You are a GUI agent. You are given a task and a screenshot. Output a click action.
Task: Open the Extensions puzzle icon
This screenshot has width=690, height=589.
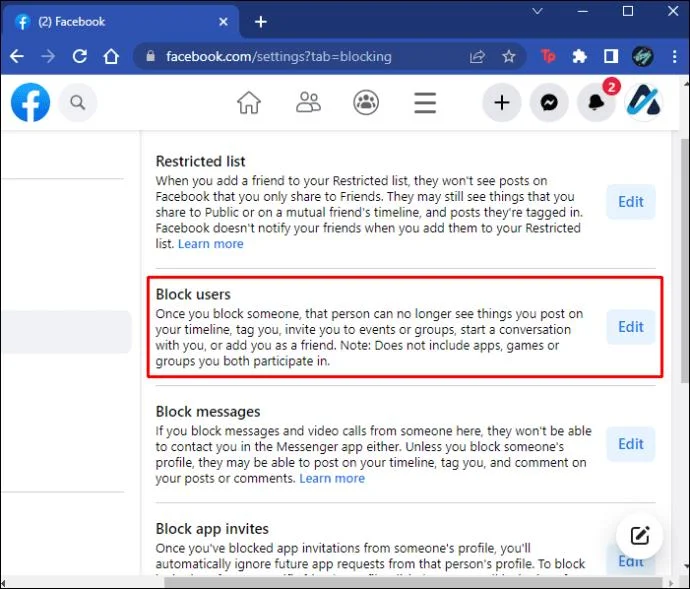[x=580, y=56]
